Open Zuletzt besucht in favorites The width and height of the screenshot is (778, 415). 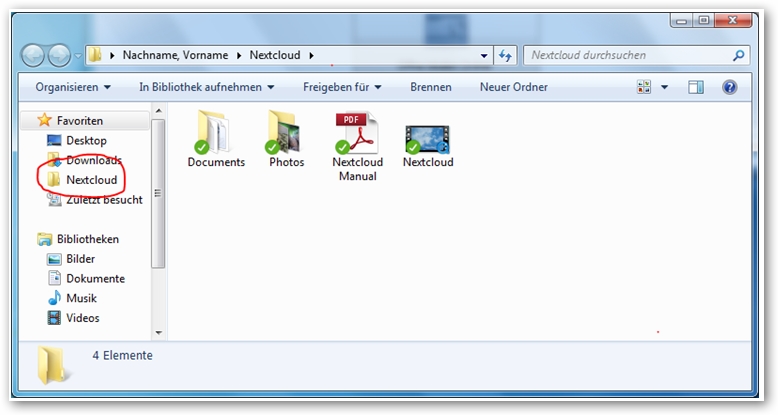[104, 200]
